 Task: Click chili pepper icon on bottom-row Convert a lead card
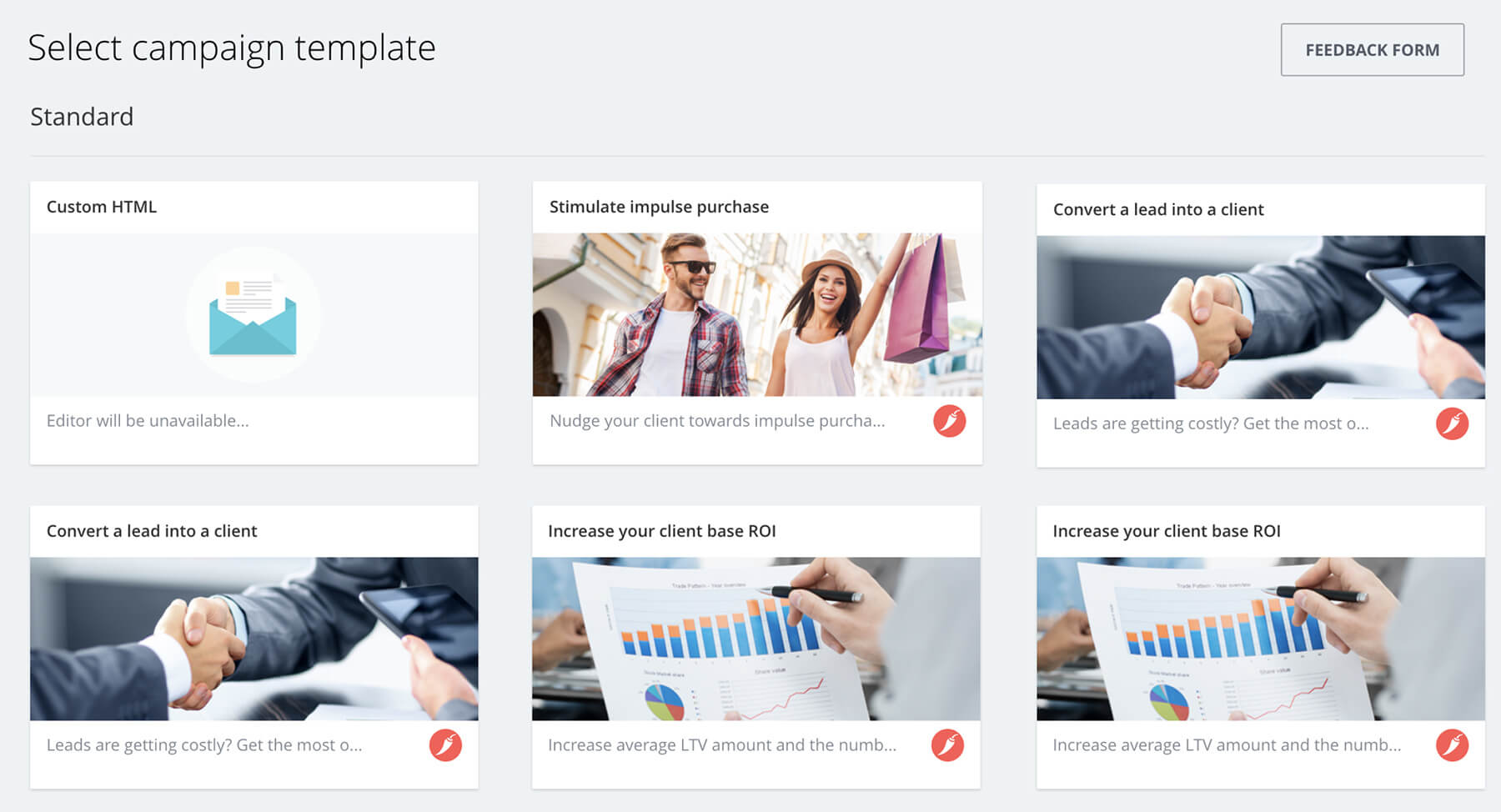445,745
